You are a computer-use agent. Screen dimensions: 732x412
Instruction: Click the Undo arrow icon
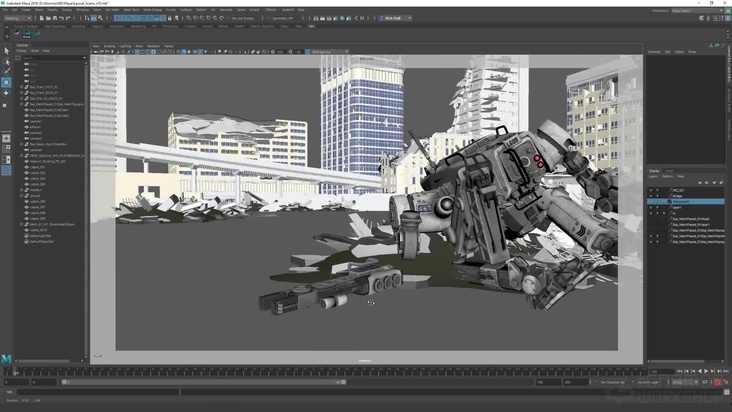pos(61,18)
